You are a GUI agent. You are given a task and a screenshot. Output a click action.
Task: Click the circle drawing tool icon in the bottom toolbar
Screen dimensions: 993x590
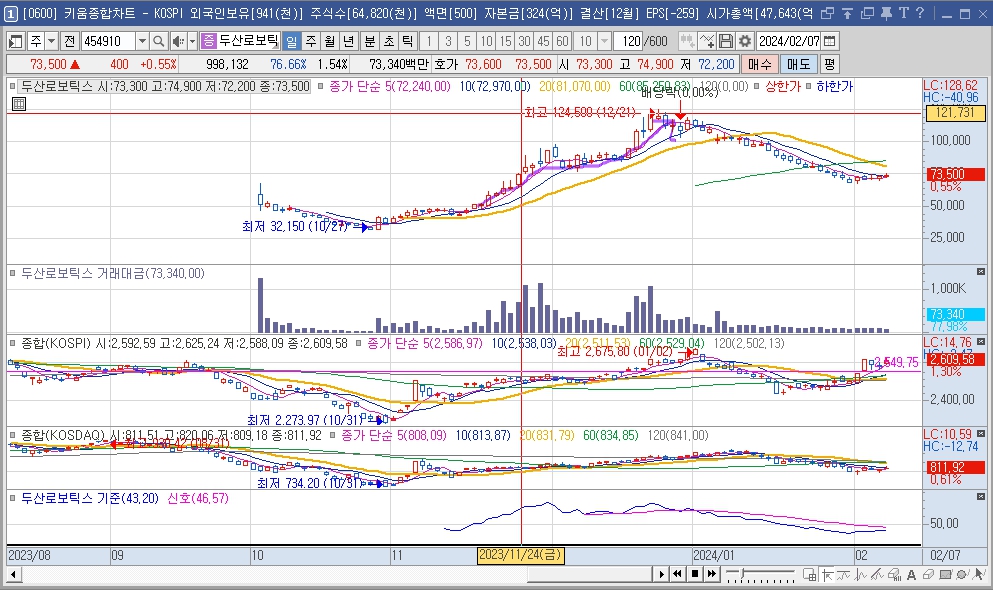pyautogui.click(x=963, y=575)
